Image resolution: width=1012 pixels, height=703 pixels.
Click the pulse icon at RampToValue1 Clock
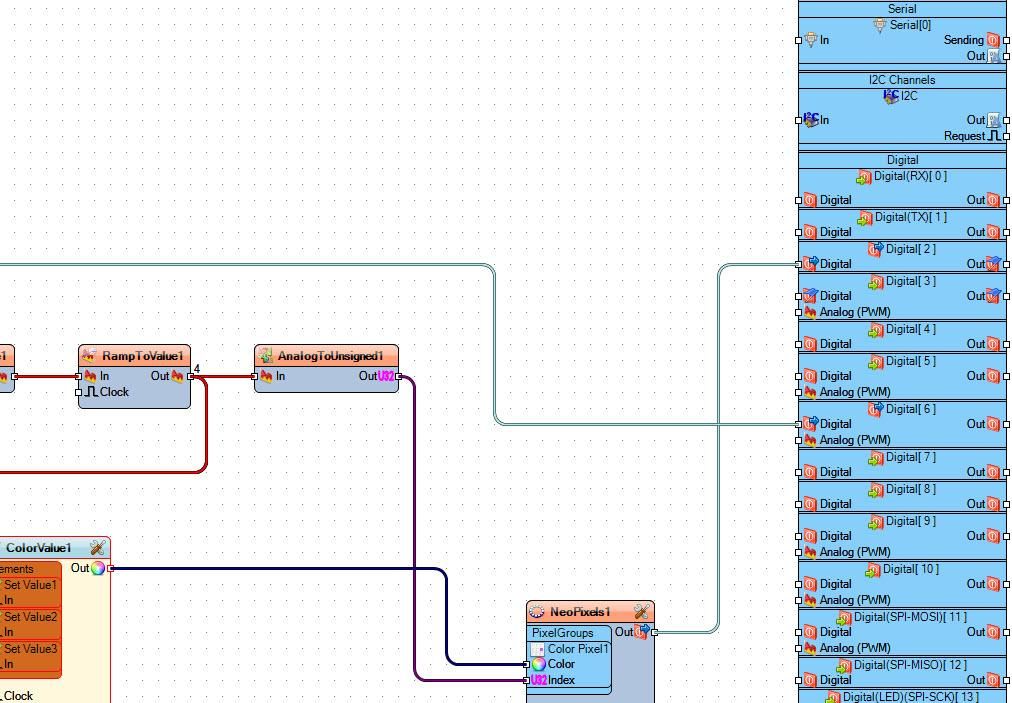tap(92, 392)
